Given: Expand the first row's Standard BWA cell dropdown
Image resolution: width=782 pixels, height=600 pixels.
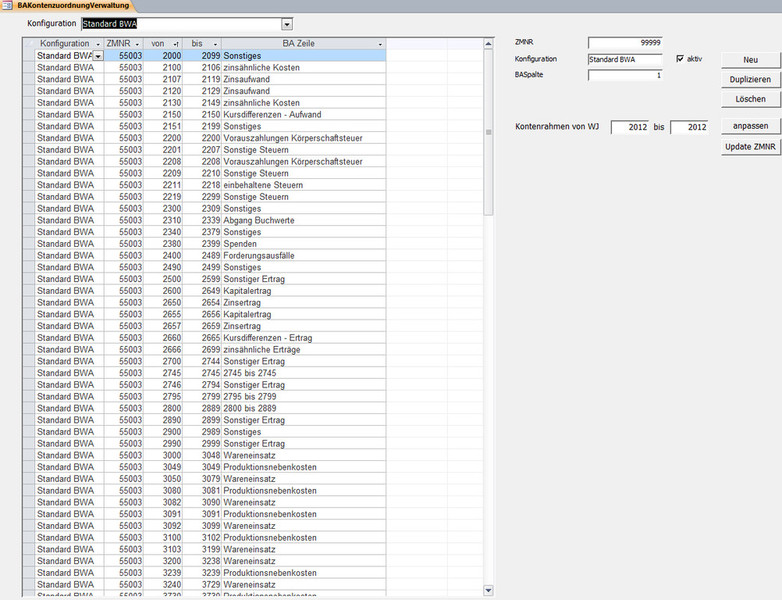Looking at the screenshot, I should [x=98, y=56].
